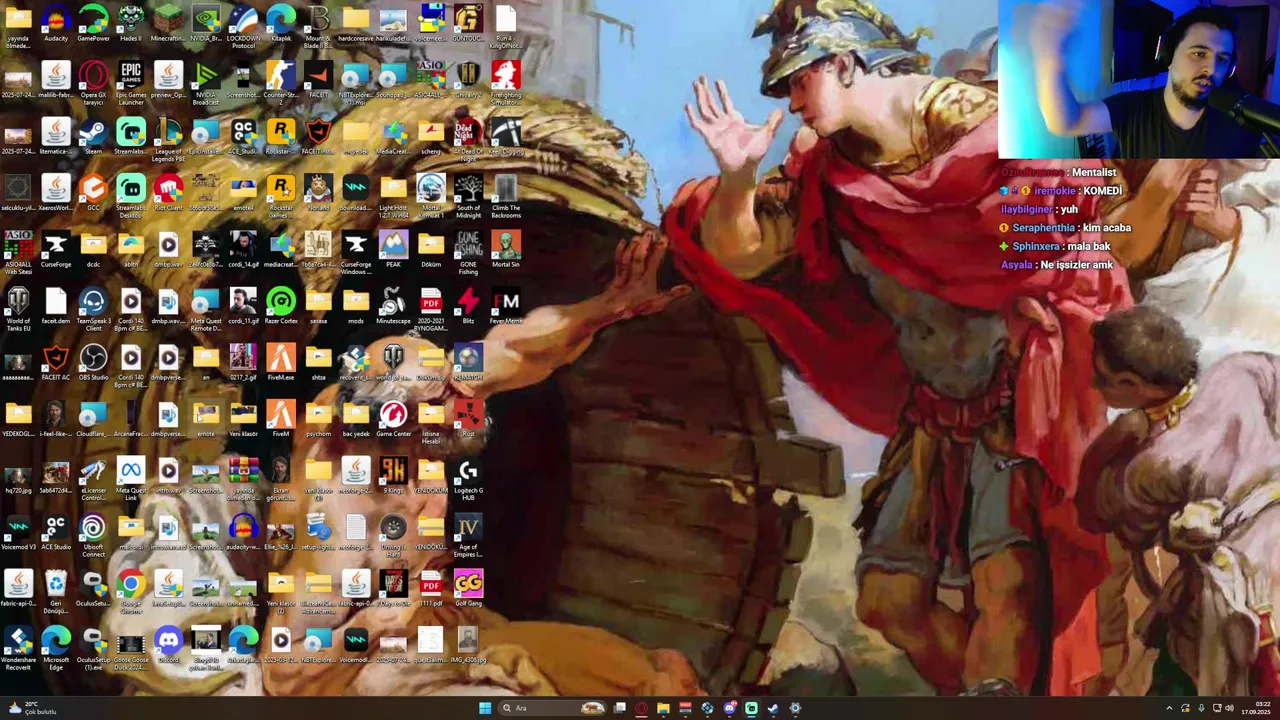Viewport: 1280px width, 720px height.
Task: Open the Minecraft launcher desktop icon
Action: pyautogui.click(x=168, y=24)
